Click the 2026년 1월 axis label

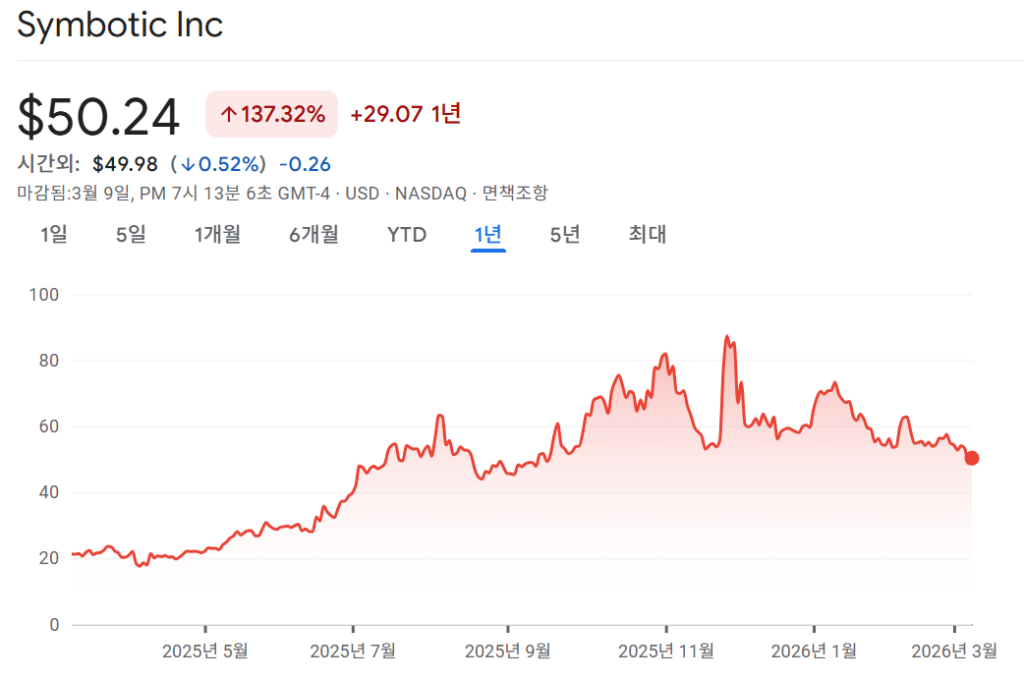[814, 651]
